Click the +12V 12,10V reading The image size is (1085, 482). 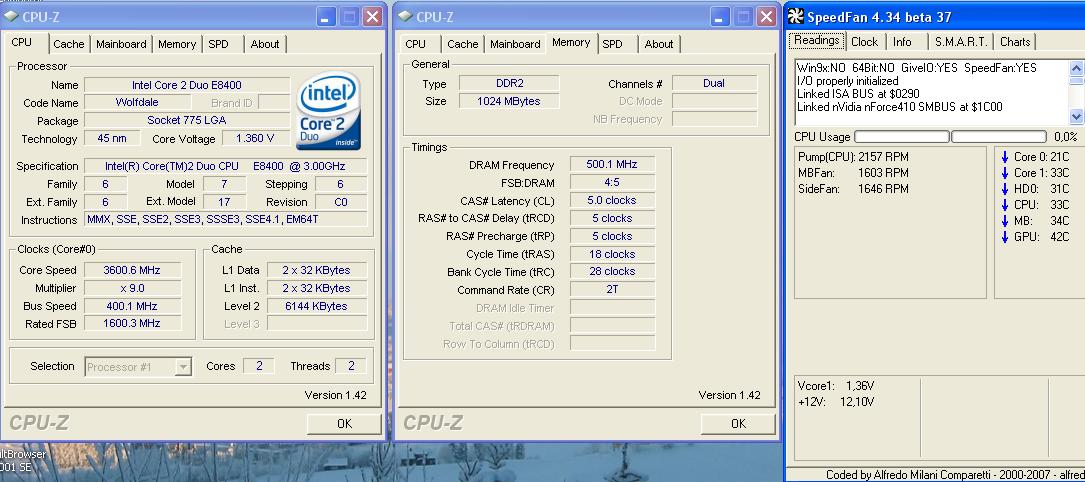point(836,402)
